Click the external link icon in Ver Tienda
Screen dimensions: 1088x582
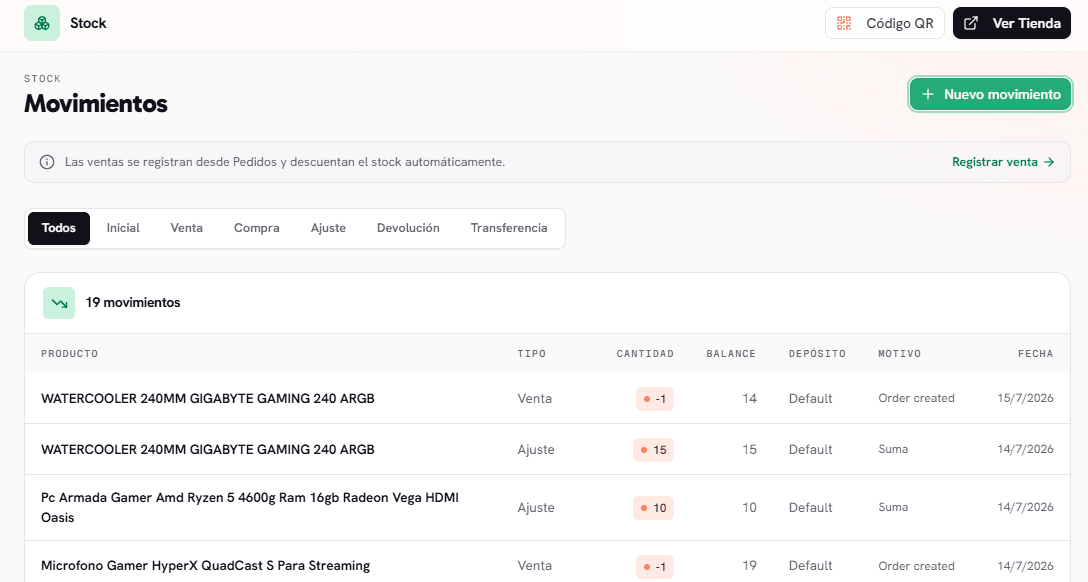coord(971,23)
